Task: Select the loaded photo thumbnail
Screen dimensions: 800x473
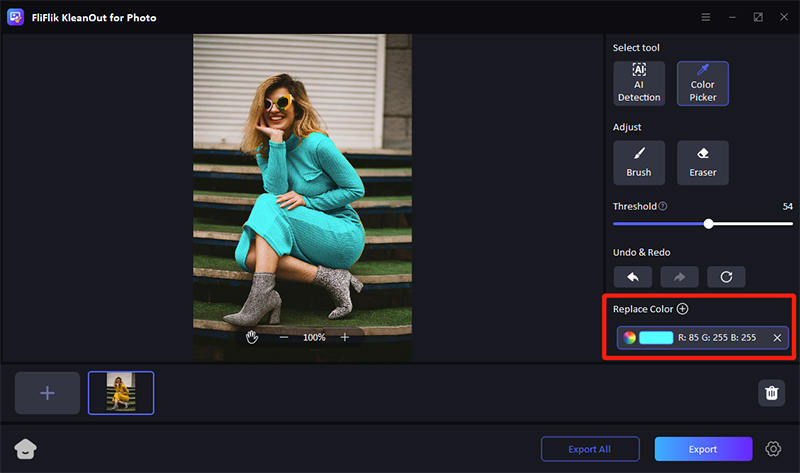Action: click(x=121, y=393)
